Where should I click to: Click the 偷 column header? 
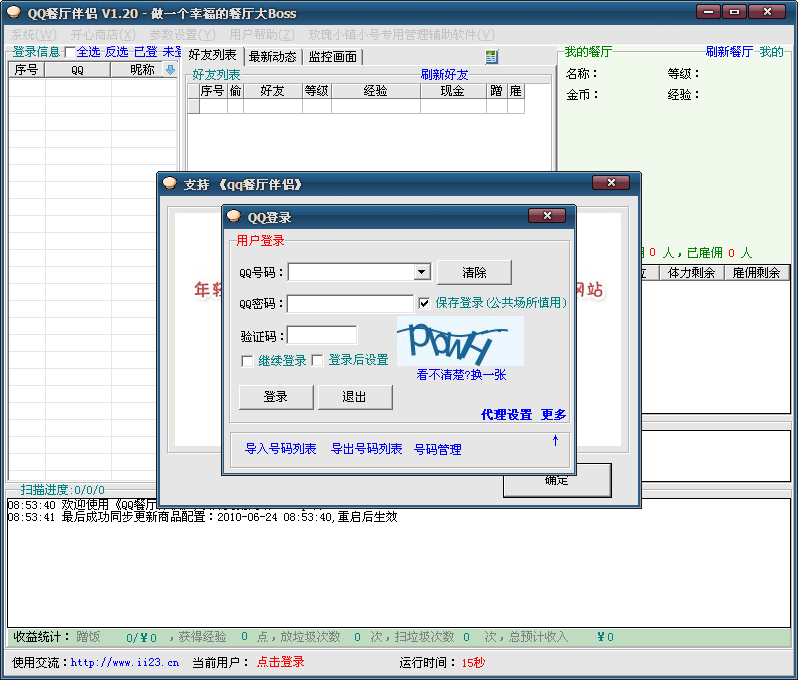(235, 91)
